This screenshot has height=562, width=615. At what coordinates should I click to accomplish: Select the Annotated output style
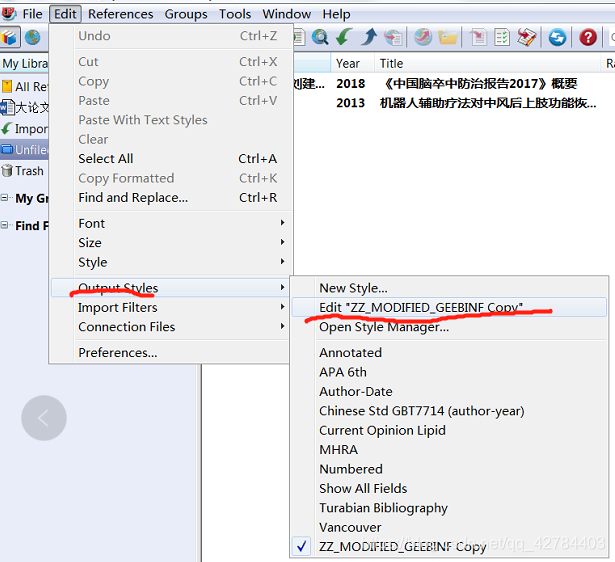[449, 353]
